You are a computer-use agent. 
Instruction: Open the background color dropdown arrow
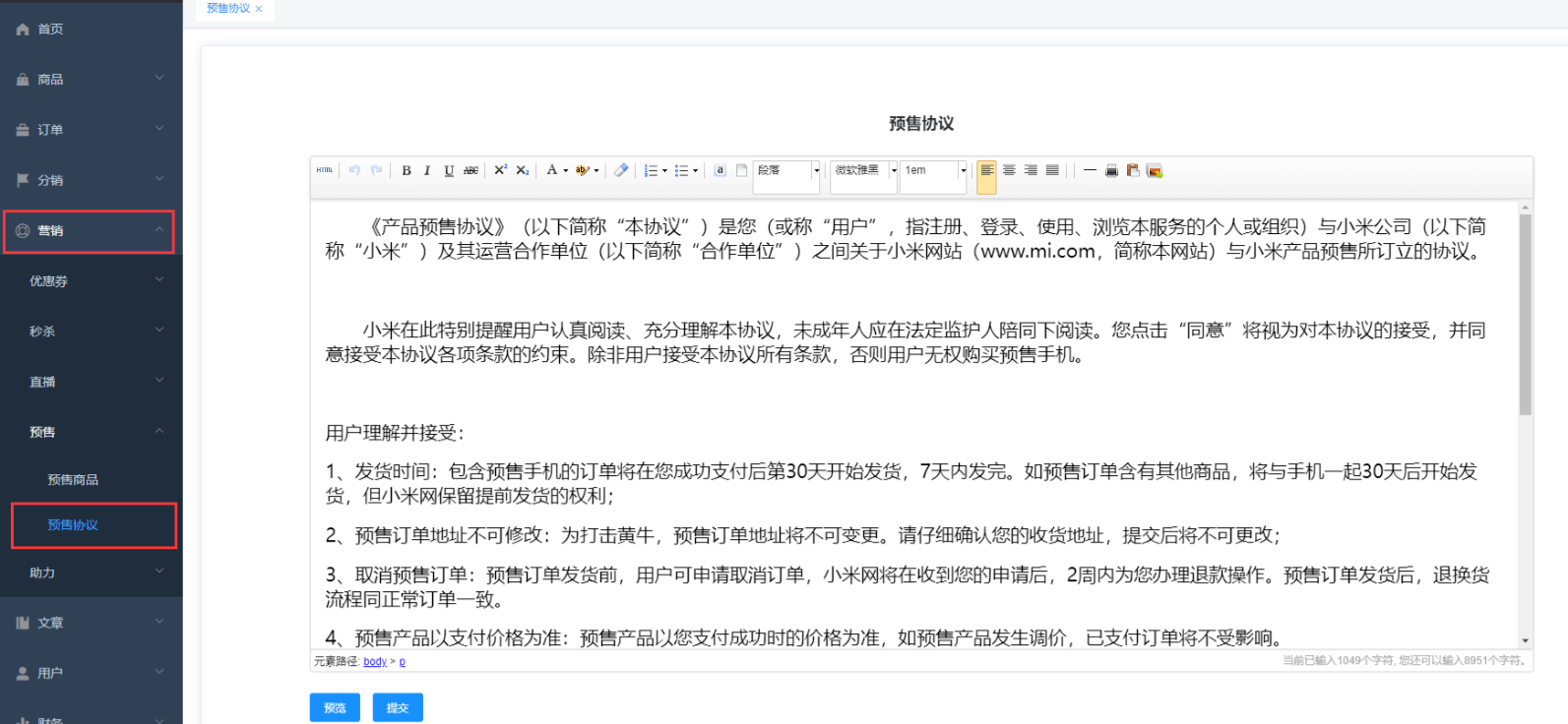596,170
